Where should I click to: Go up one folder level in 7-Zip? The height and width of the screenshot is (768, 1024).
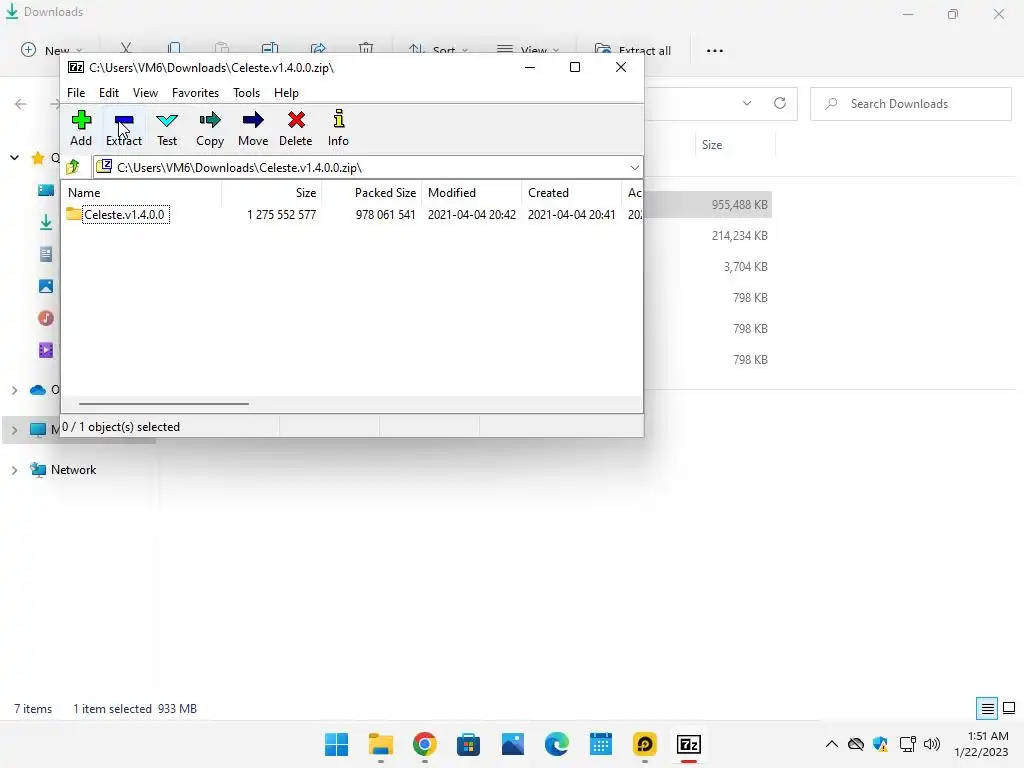74,167
